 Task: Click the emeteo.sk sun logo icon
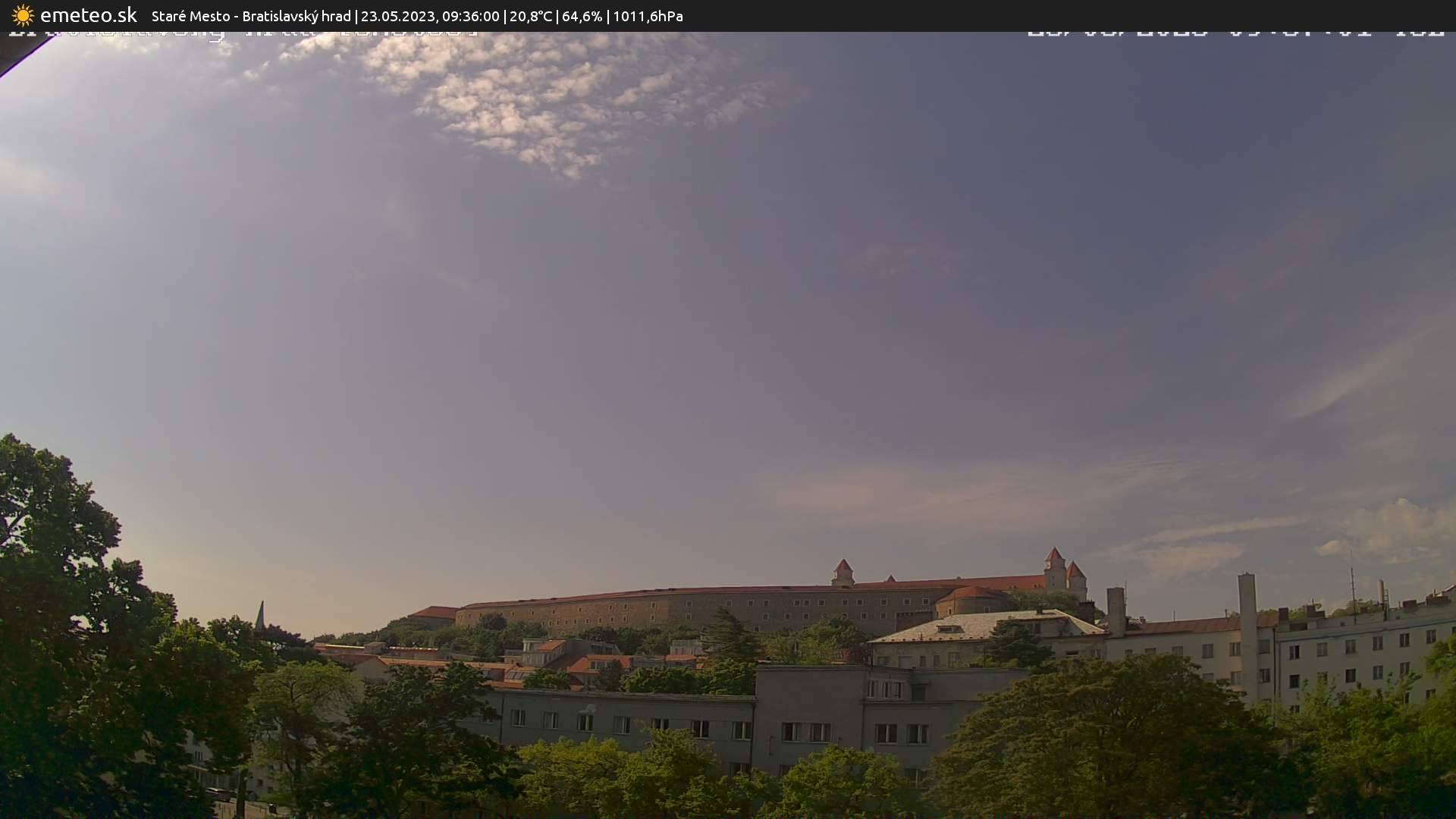22,16
